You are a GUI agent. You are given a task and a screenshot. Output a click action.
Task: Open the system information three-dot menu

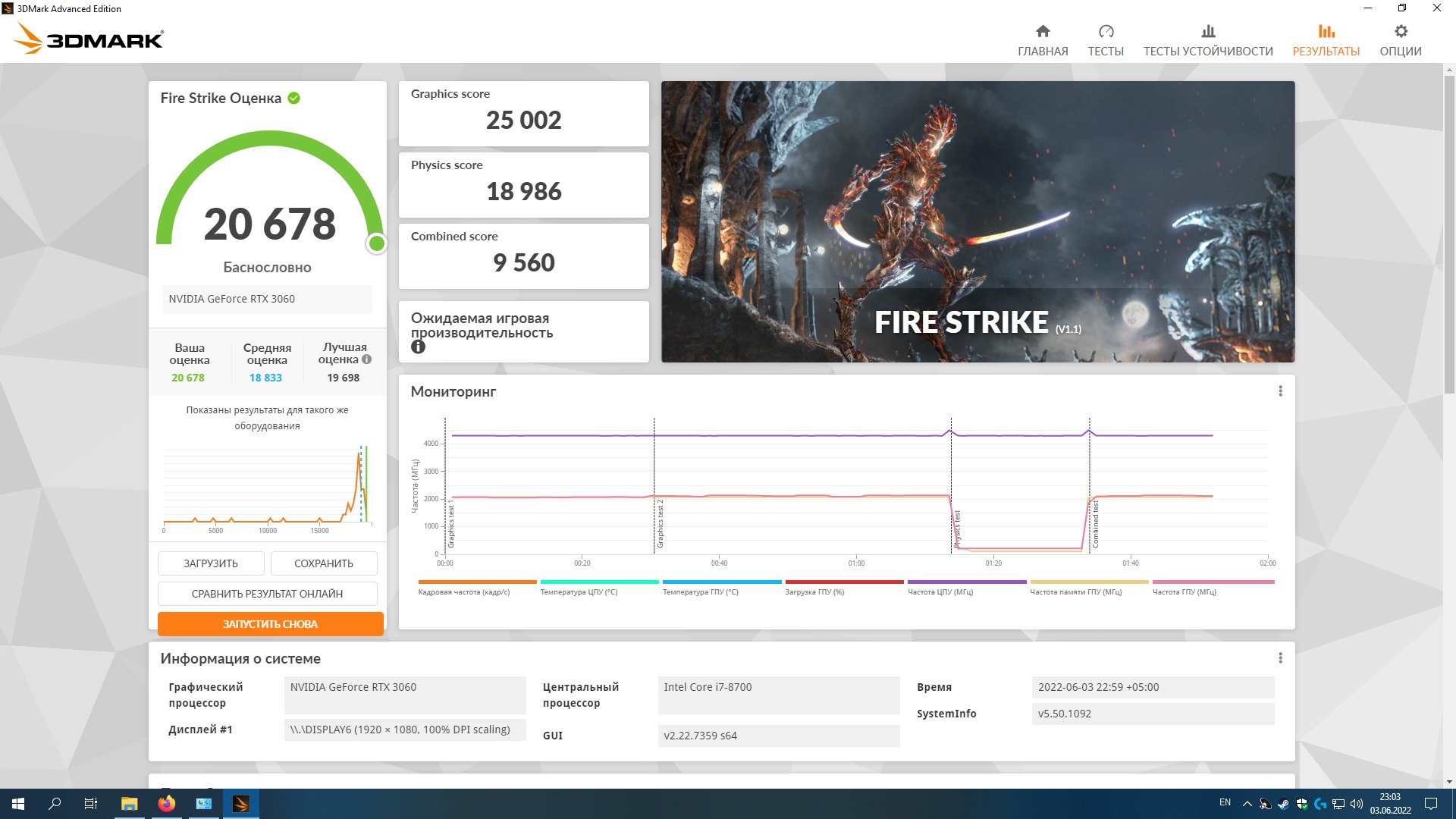point(1280,658)
